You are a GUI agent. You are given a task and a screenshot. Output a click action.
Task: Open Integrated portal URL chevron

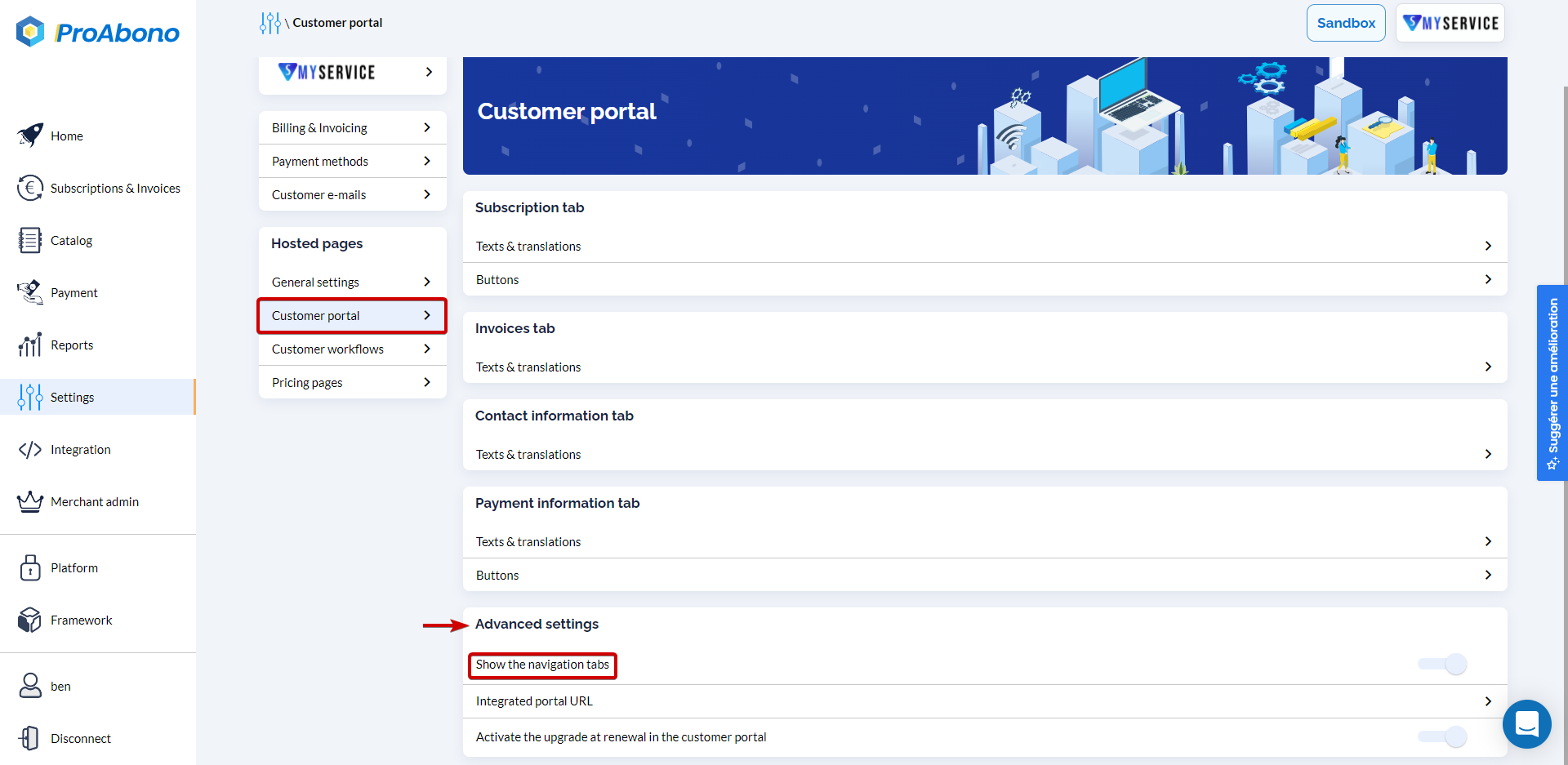(x=1488, y=701)
